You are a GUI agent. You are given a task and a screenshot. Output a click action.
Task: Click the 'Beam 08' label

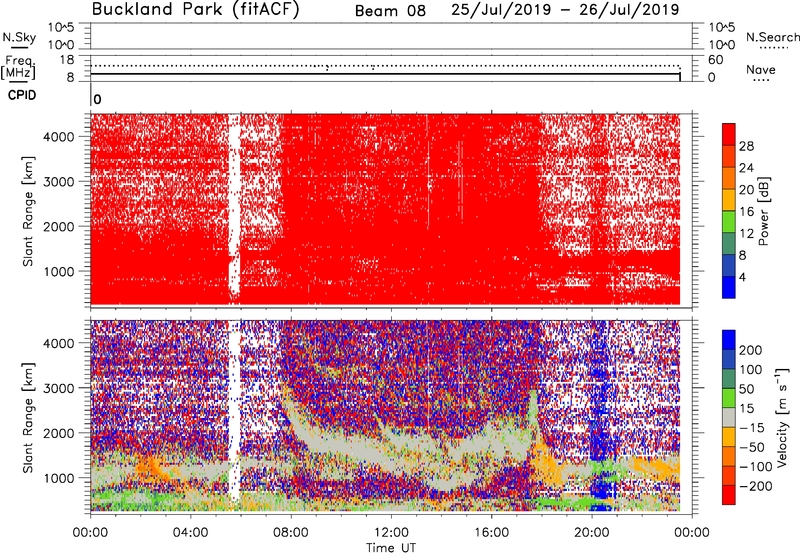tap(390, 11)
